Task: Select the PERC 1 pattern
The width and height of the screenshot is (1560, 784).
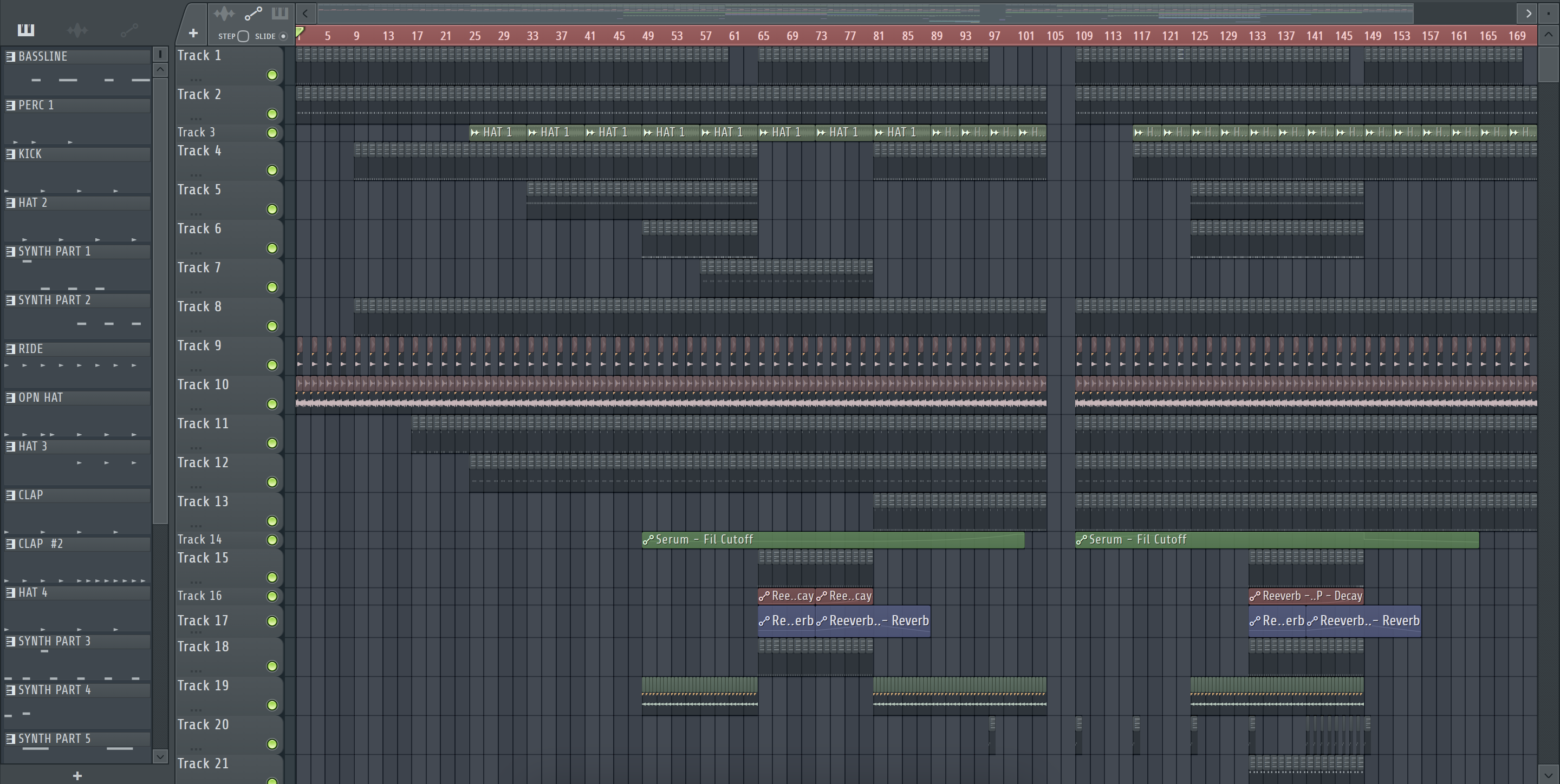Action: click(x=77, y=106)
